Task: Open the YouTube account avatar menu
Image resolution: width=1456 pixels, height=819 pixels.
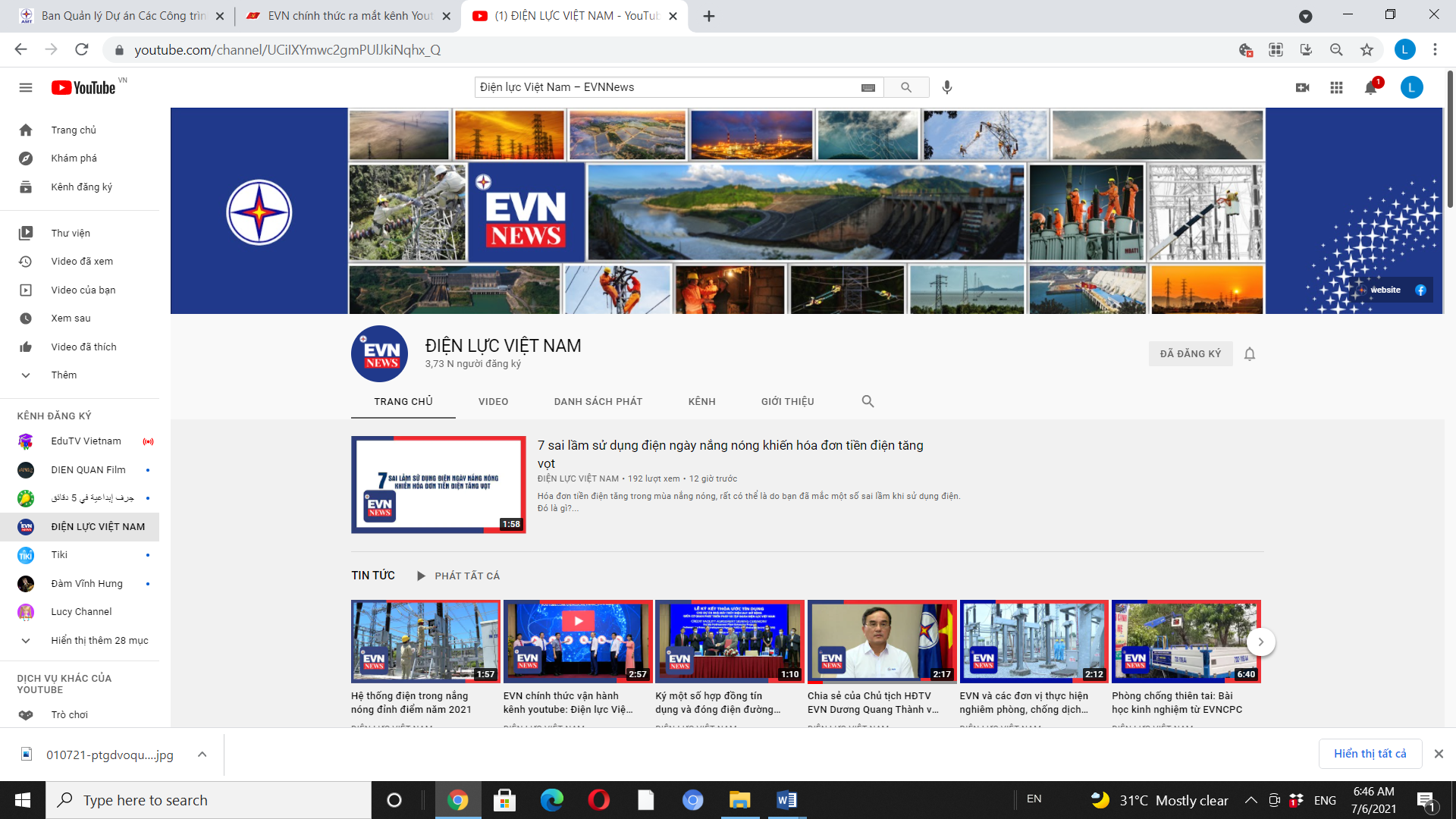Action: [x=1411, y=88]
